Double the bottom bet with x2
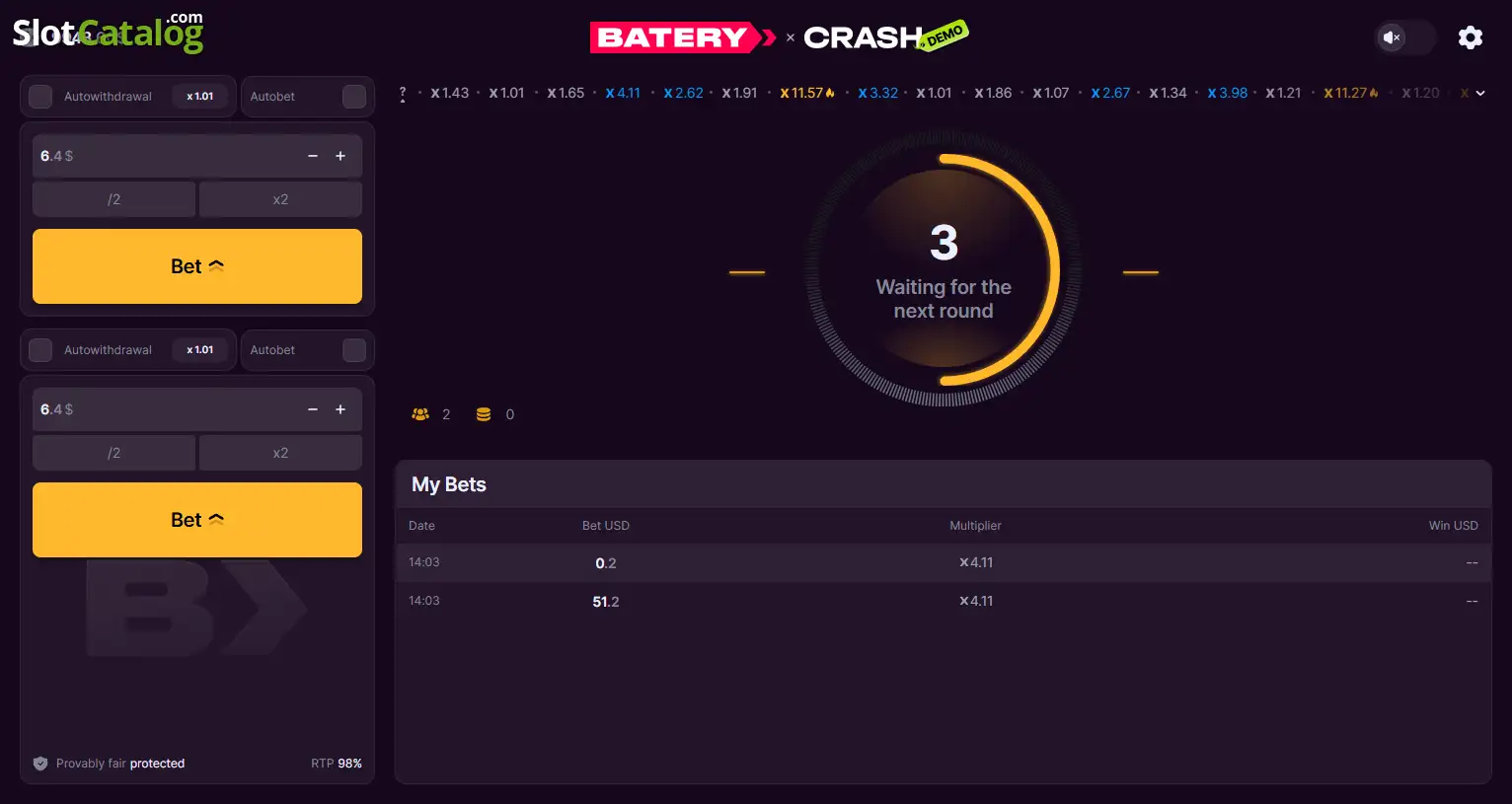 [280, 453]
